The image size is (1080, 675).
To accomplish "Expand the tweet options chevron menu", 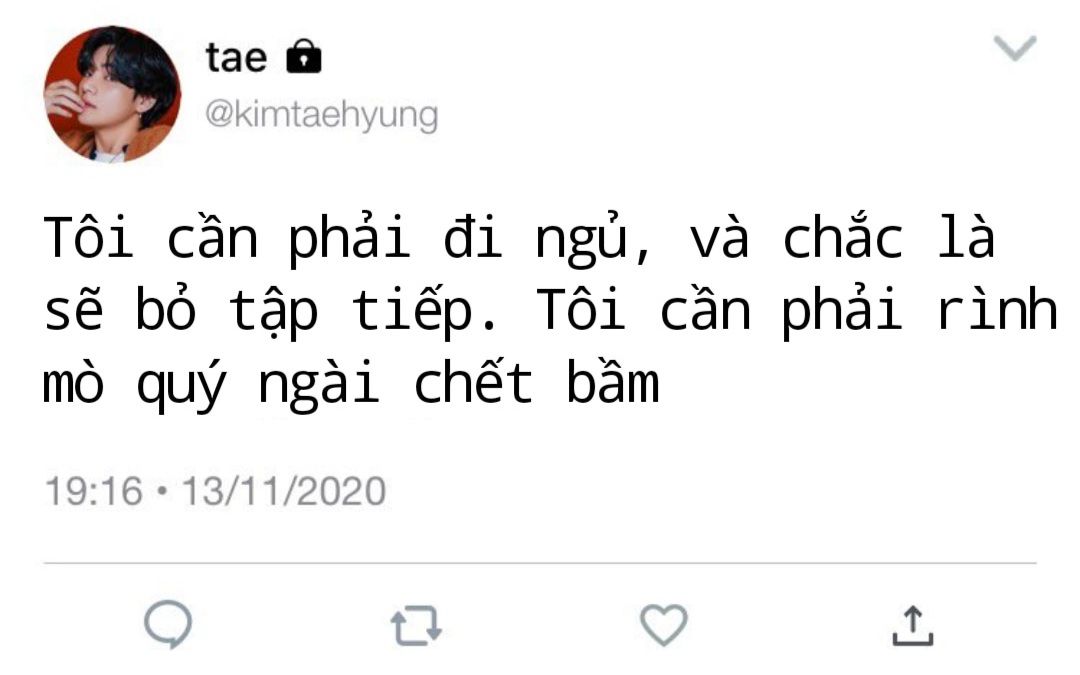I will point(1015,48).
